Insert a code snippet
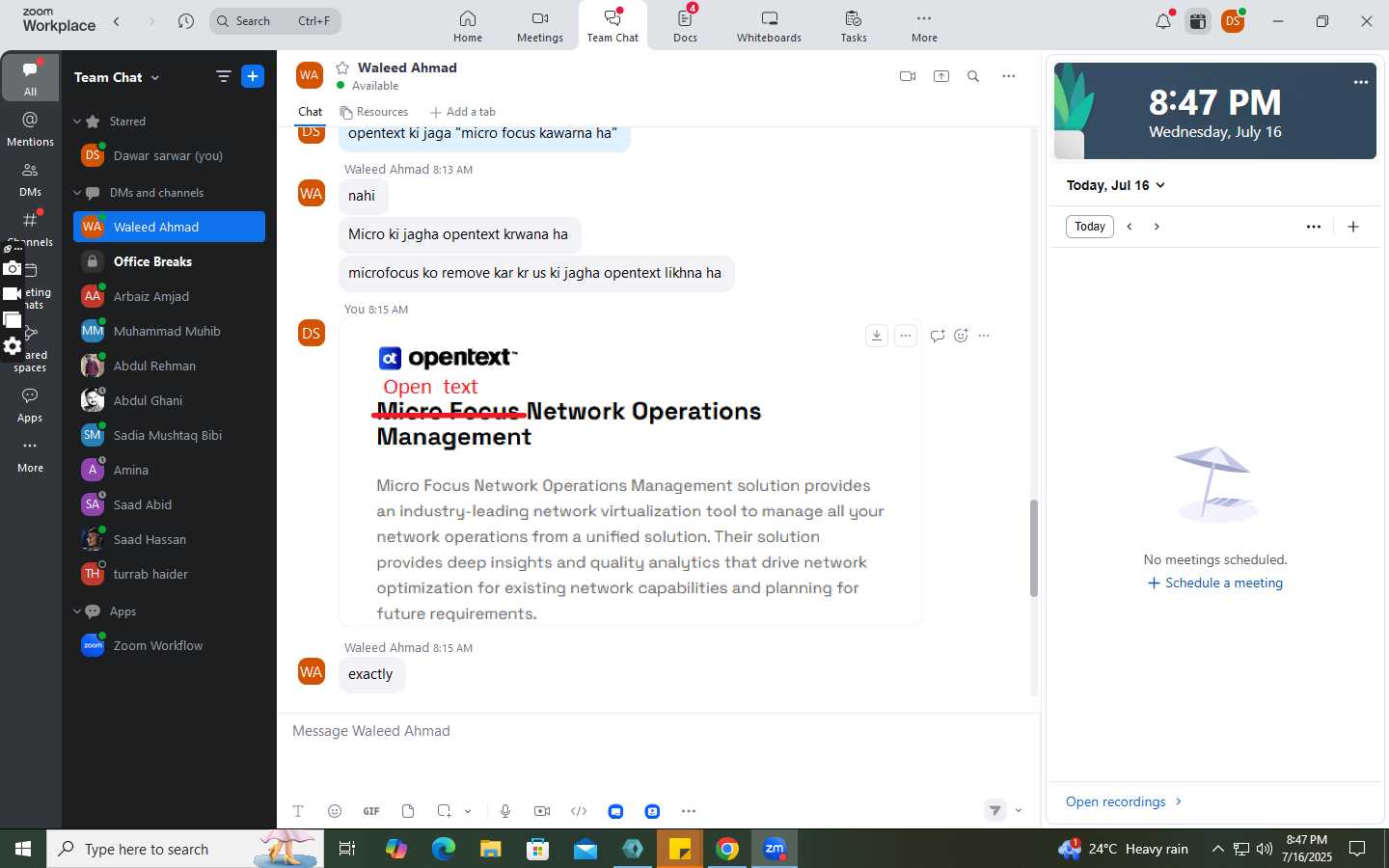The height and width of the screenshot is (868, 1389). (579, 811)
